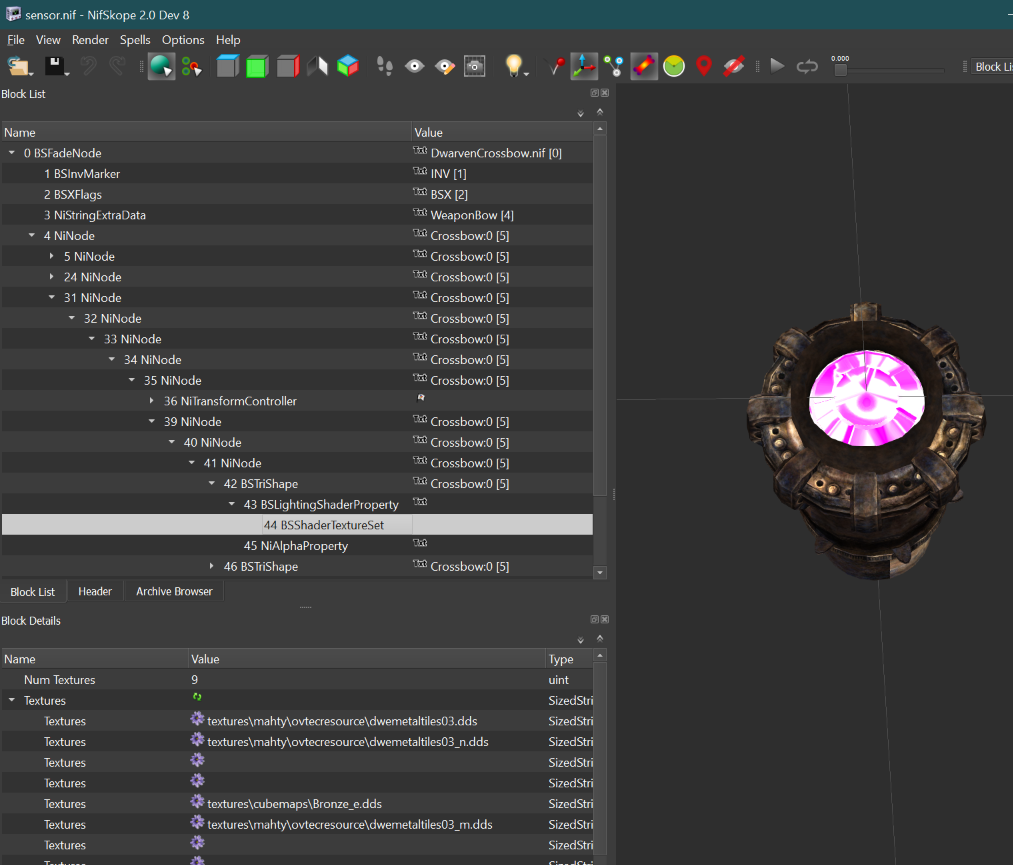Image resolution: width=1013 pixels, height=865 pixels.
Task: Click the Redo arrow icon
Action: point(117,67)
